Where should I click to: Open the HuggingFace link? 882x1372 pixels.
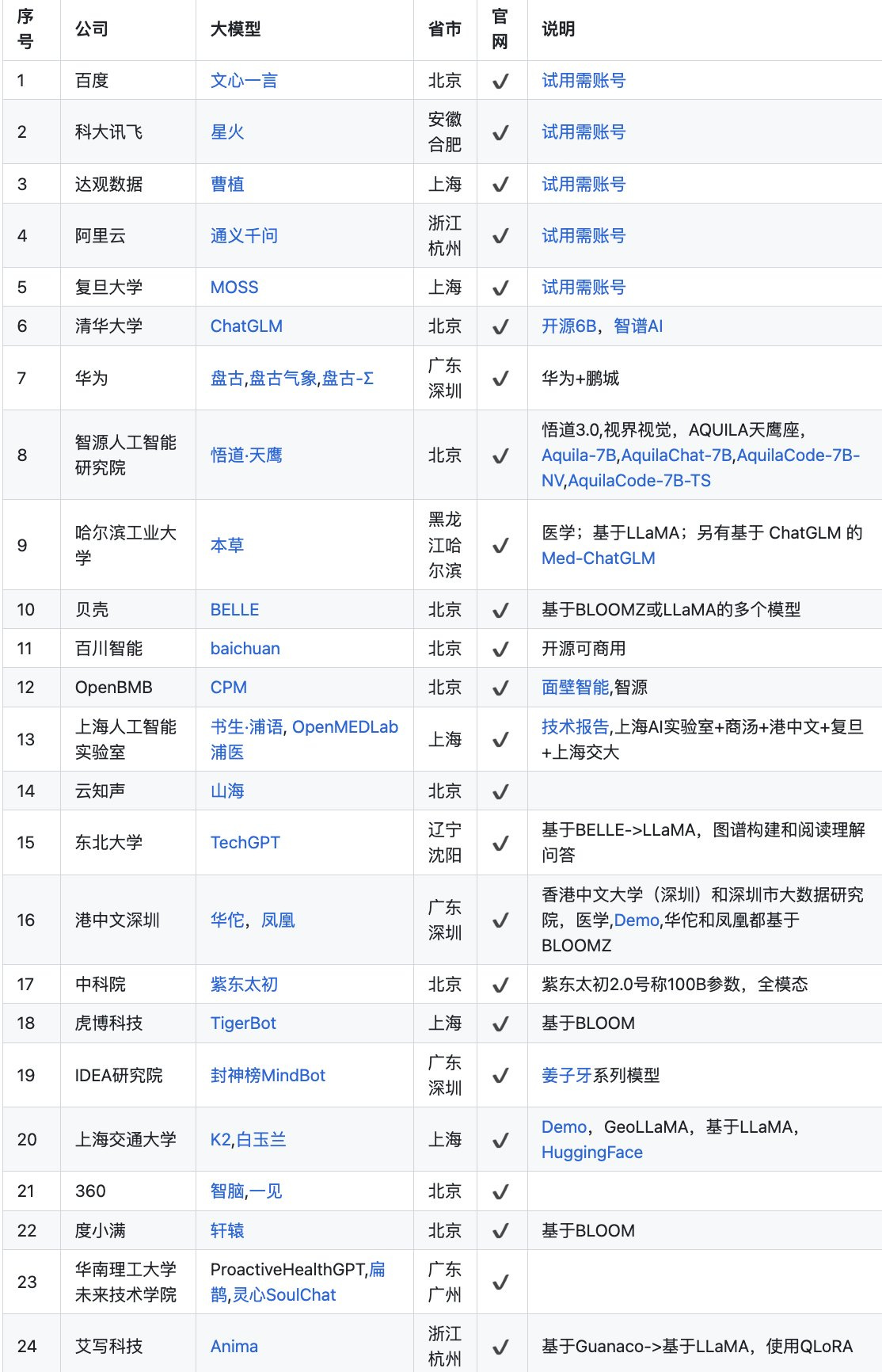592,1153
